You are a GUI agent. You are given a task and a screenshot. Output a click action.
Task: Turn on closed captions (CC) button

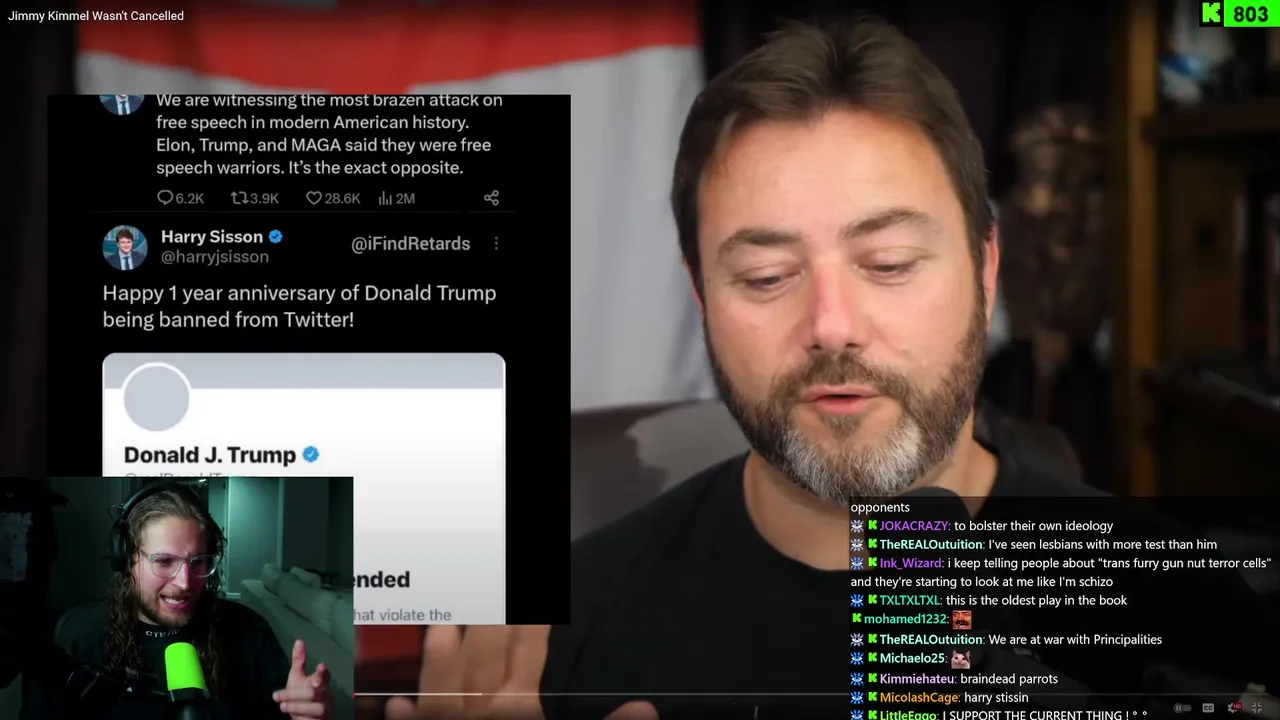[1208, 708]
